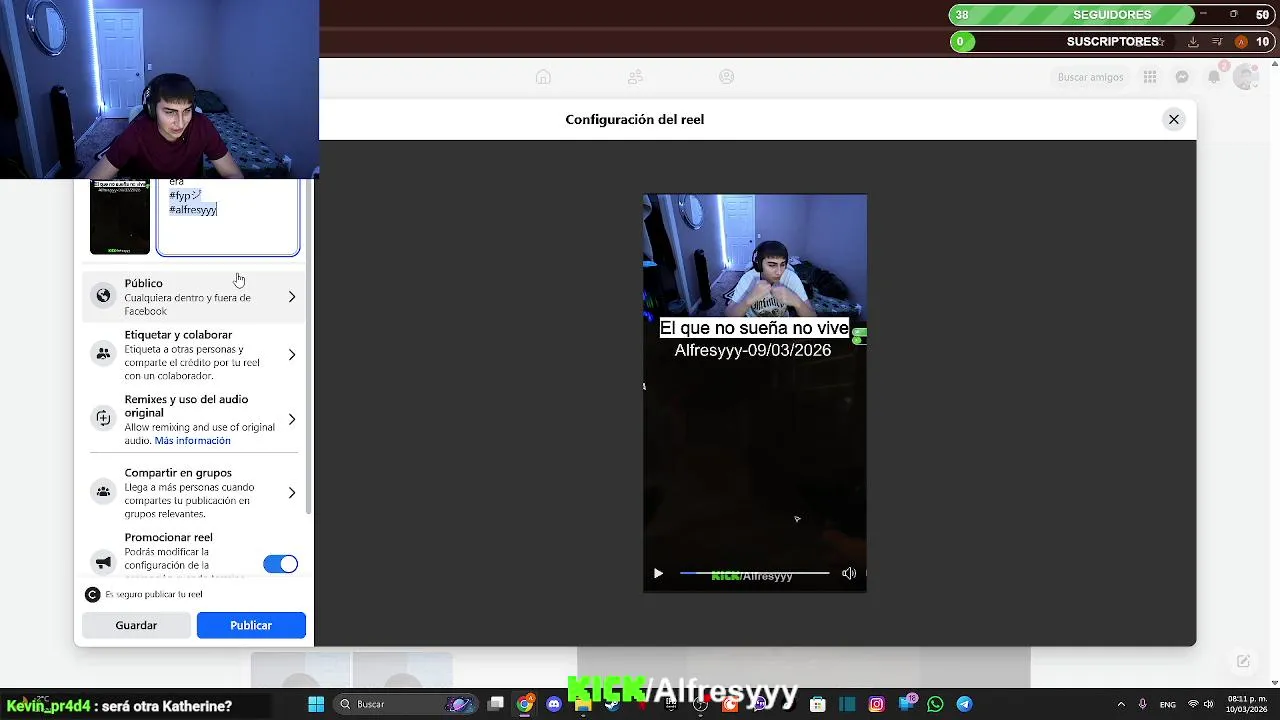Click the Promocionar reel megaphone icon
The width and height of the screenshot is (1280, 720).
(x=103, y=563)
